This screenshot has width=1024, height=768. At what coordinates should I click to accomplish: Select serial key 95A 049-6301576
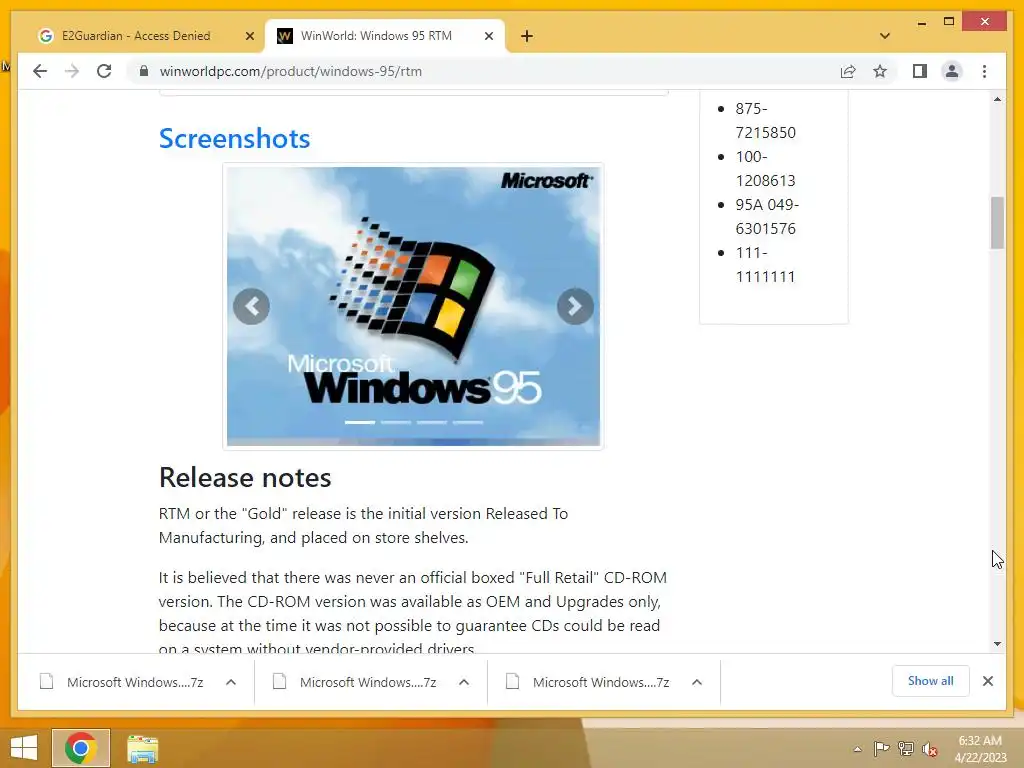767,216
